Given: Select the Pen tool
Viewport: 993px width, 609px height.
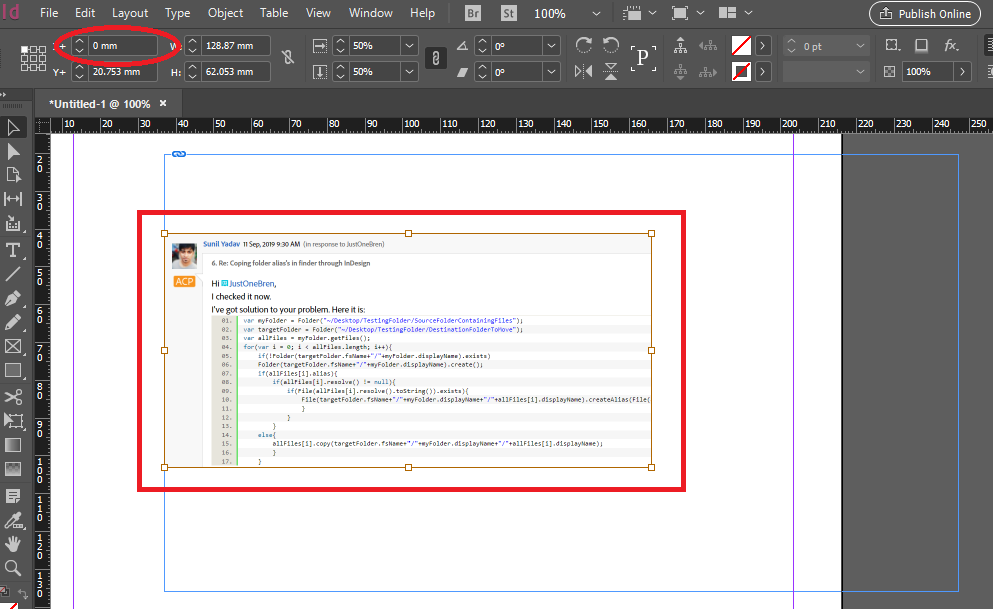Looking at the screenshot, I should point(13,298).
